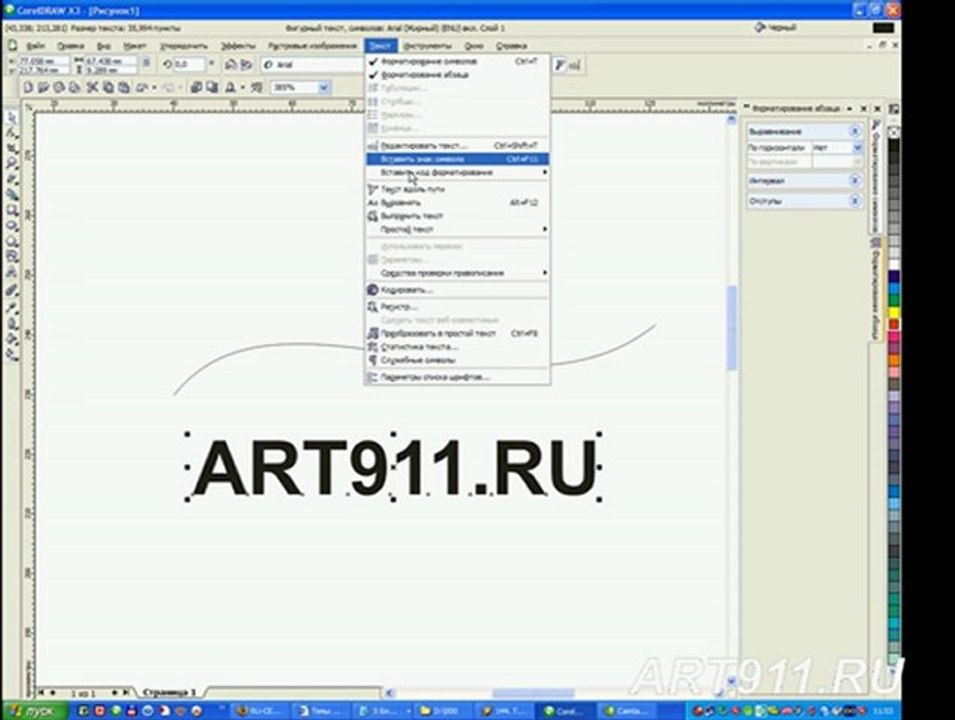Toggle the lock ratio button in property bar

146,62
